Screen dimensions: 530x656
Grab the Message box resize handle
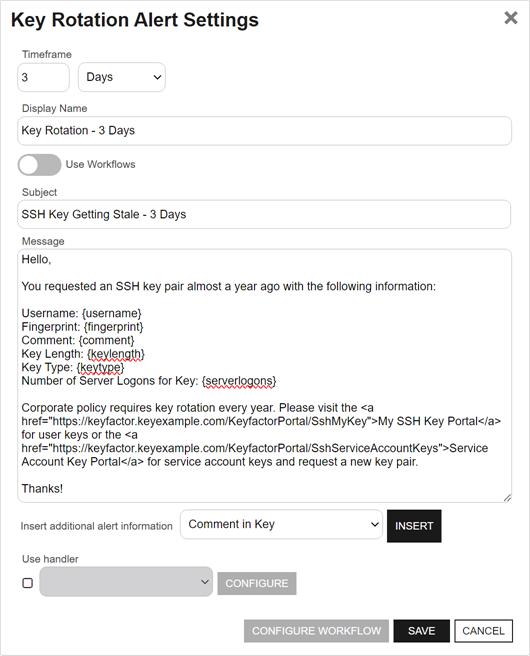click(x=507, y=497)
